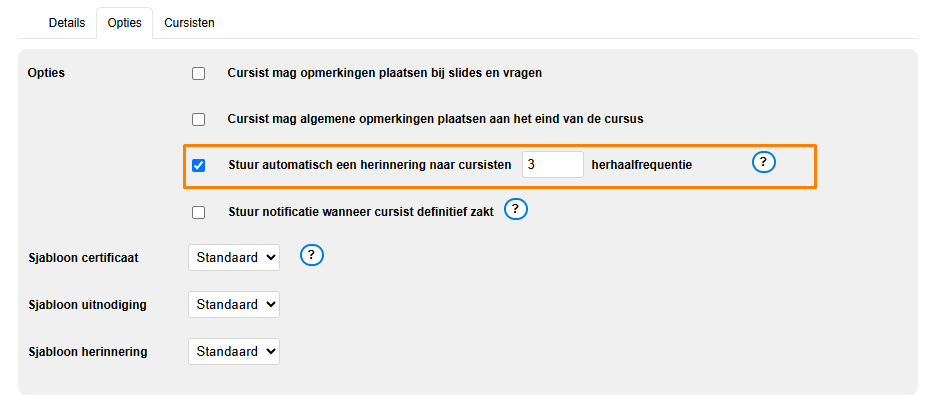Click label text 'Cursist mag opmerkingen plaatsen bij slides'
The image size is (934, 419).
pyautogui.click(x=385, y=73)
